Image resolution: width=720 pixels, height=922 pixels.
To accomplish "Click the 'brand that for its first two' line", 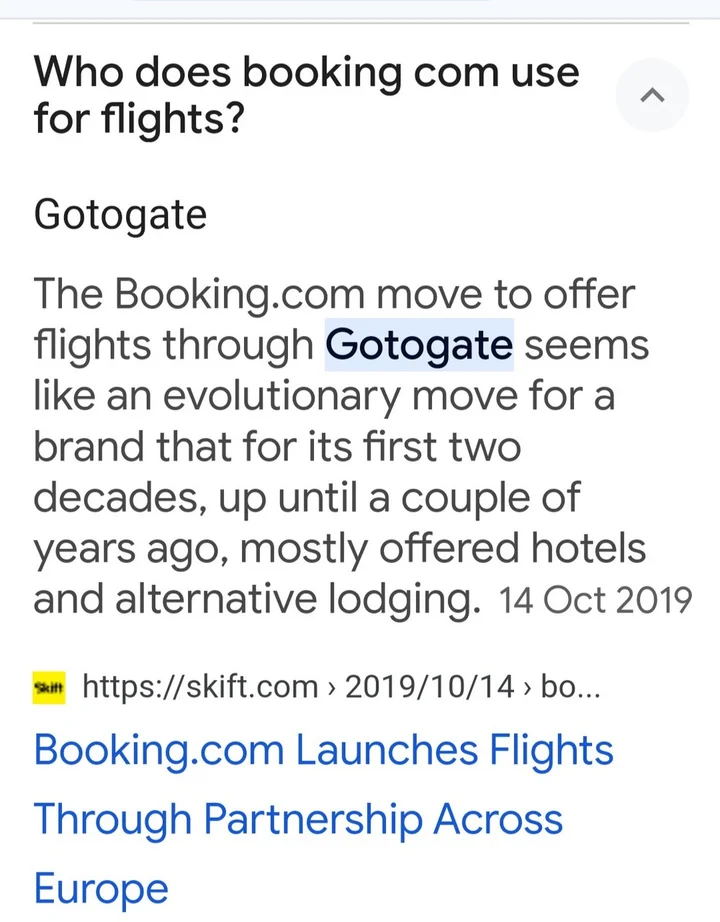I will coord(277,446).
